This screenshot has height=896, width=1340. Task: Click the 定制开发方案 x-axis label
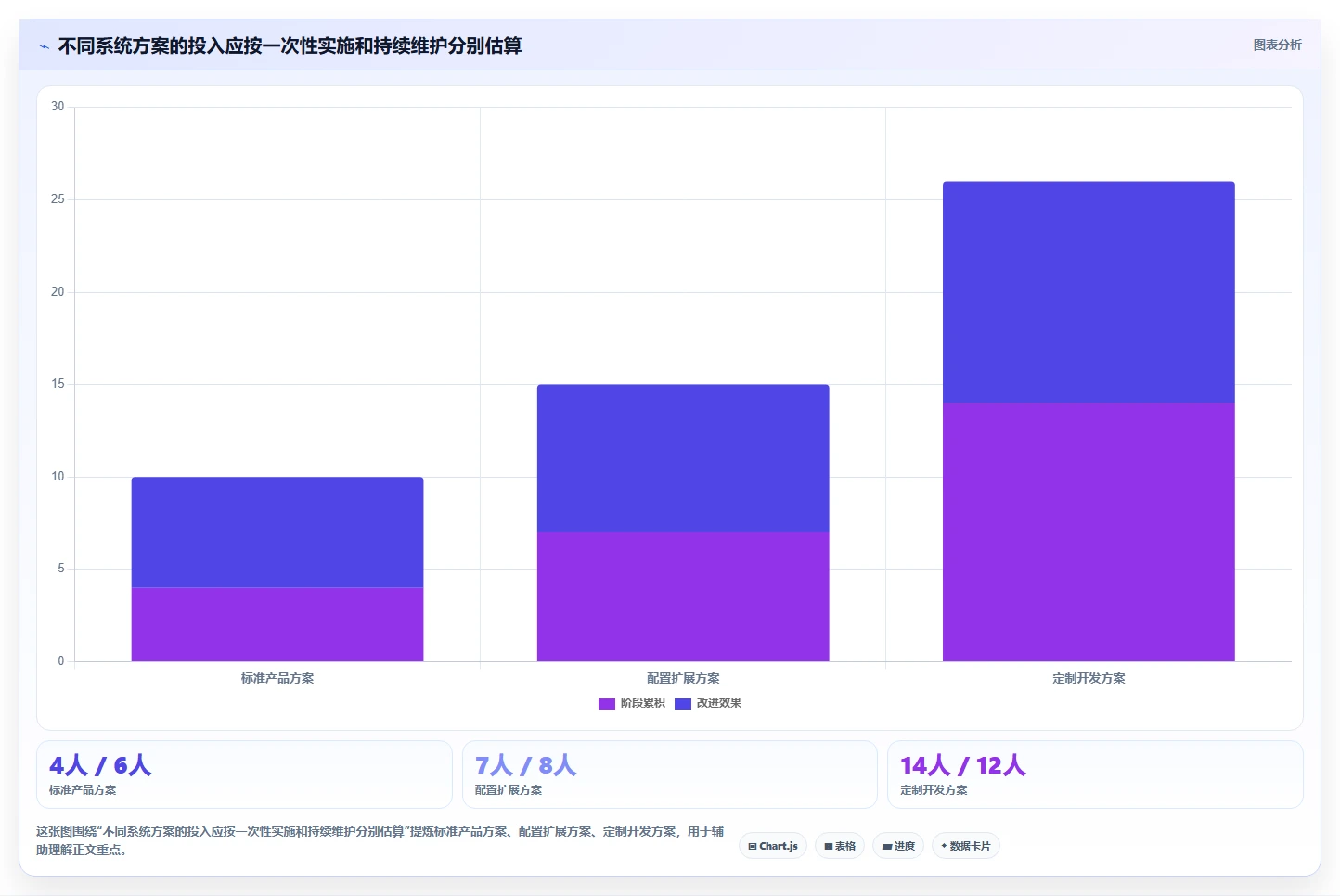[1089, 679]
